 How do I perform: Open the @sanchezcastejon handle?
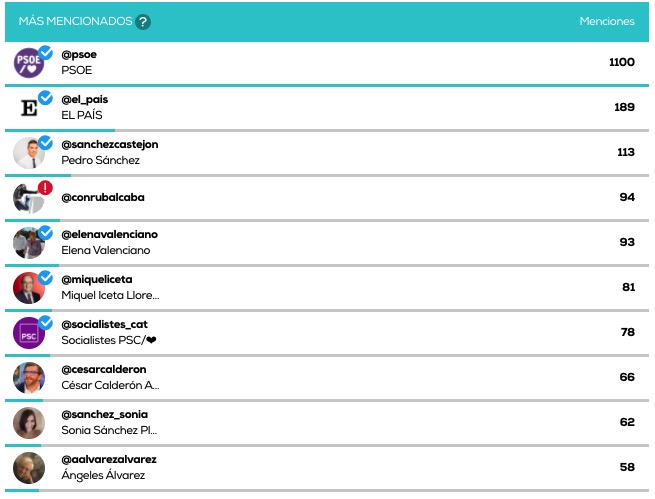point(110,145)
